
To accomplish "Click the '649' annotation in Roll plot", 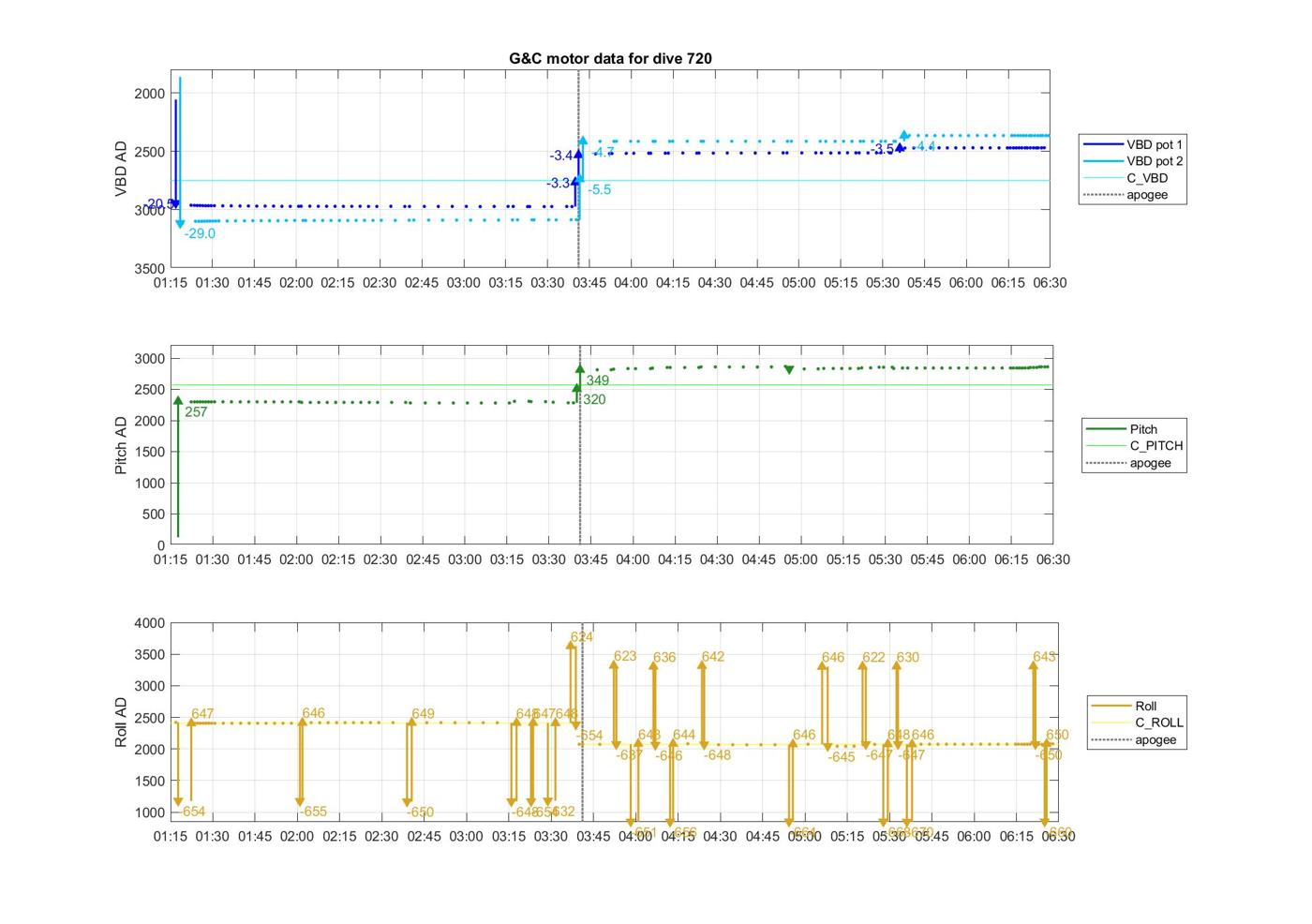I will click(x=423, y=713).
